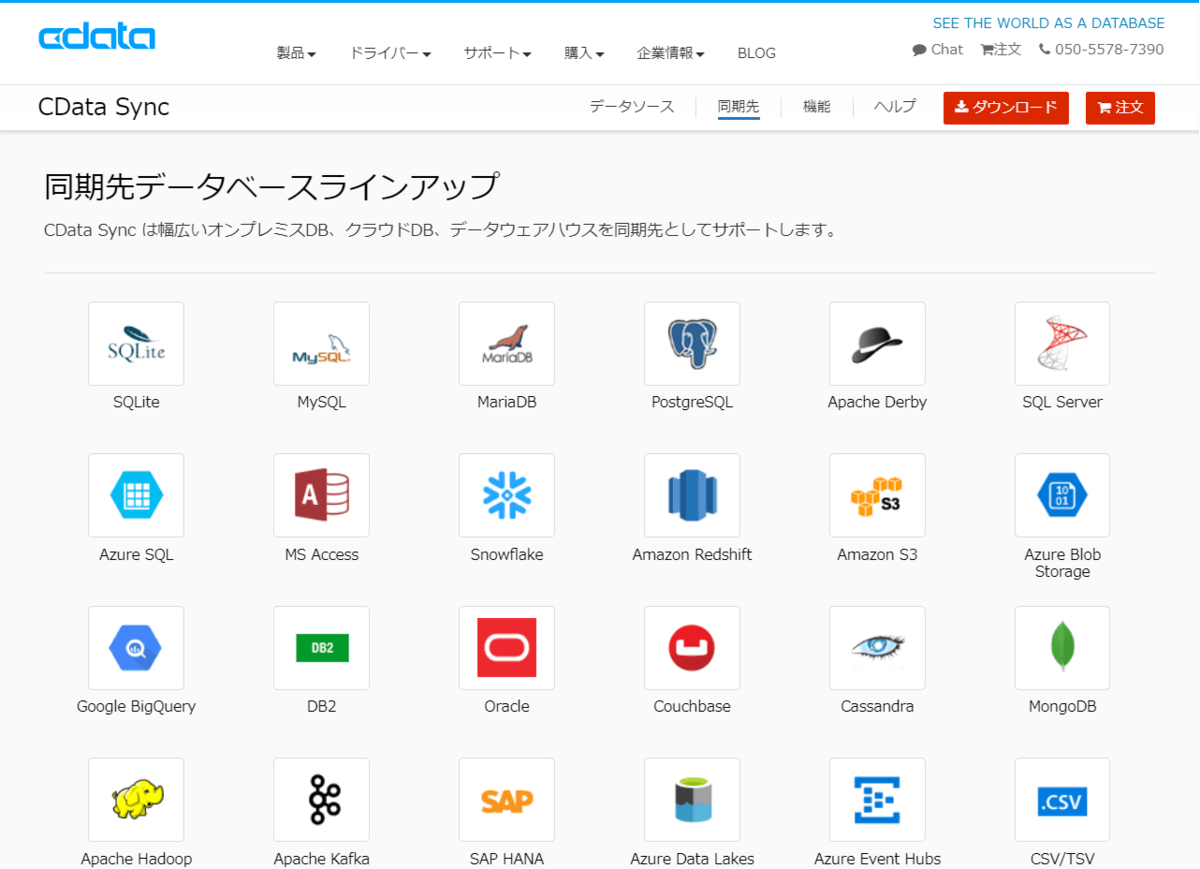Select the 同期先 tab
This screenshot has width=1200, height=869.
click(x=739, y=106)
